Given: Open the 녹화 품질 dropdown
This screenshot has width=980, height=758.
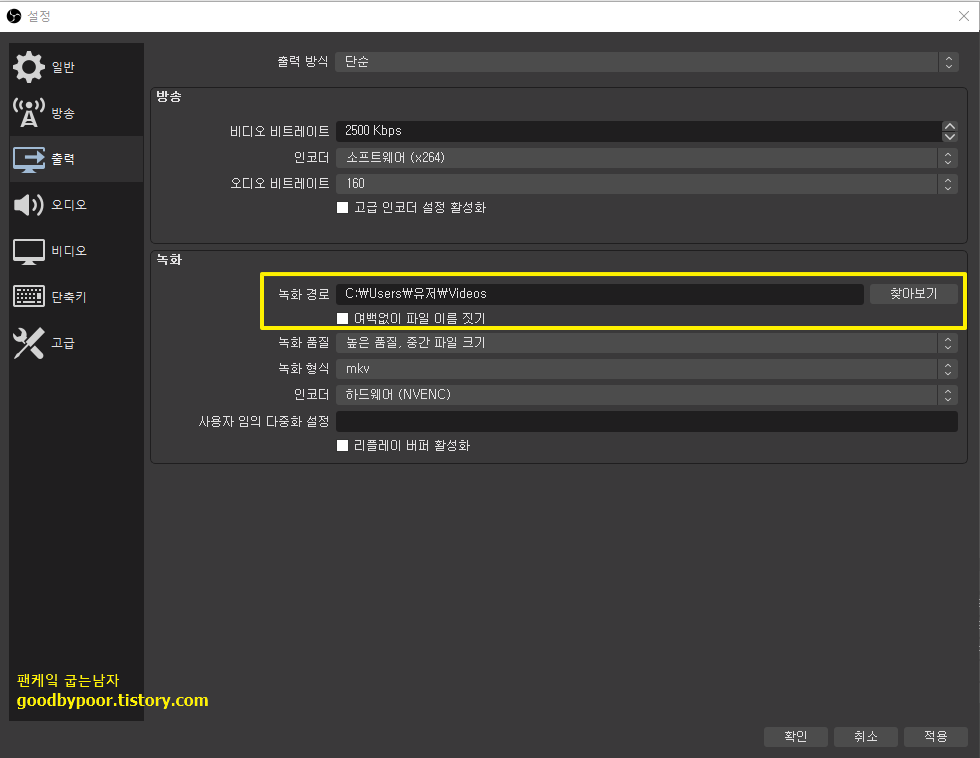Looking at the screenshot, I should point(646,343).
